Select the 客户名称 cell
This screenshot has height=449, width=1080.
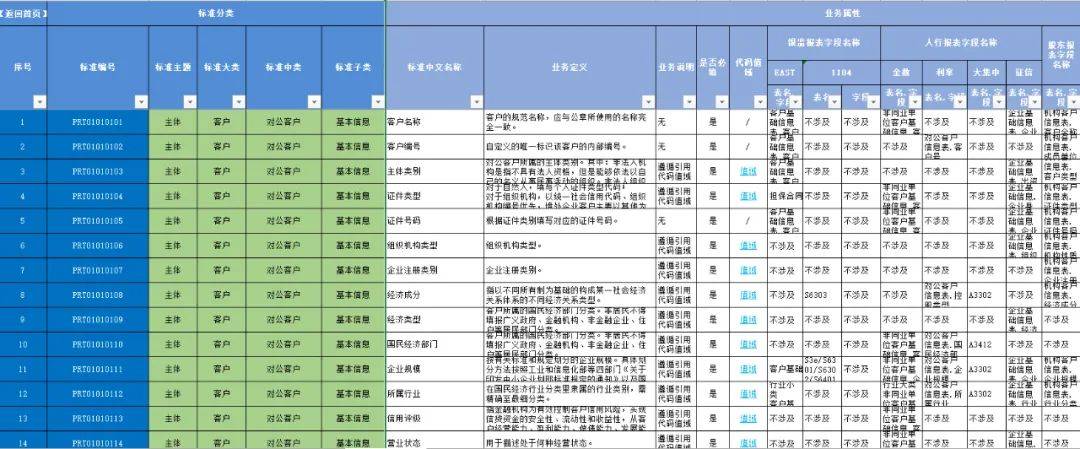(x=435, y=122)
